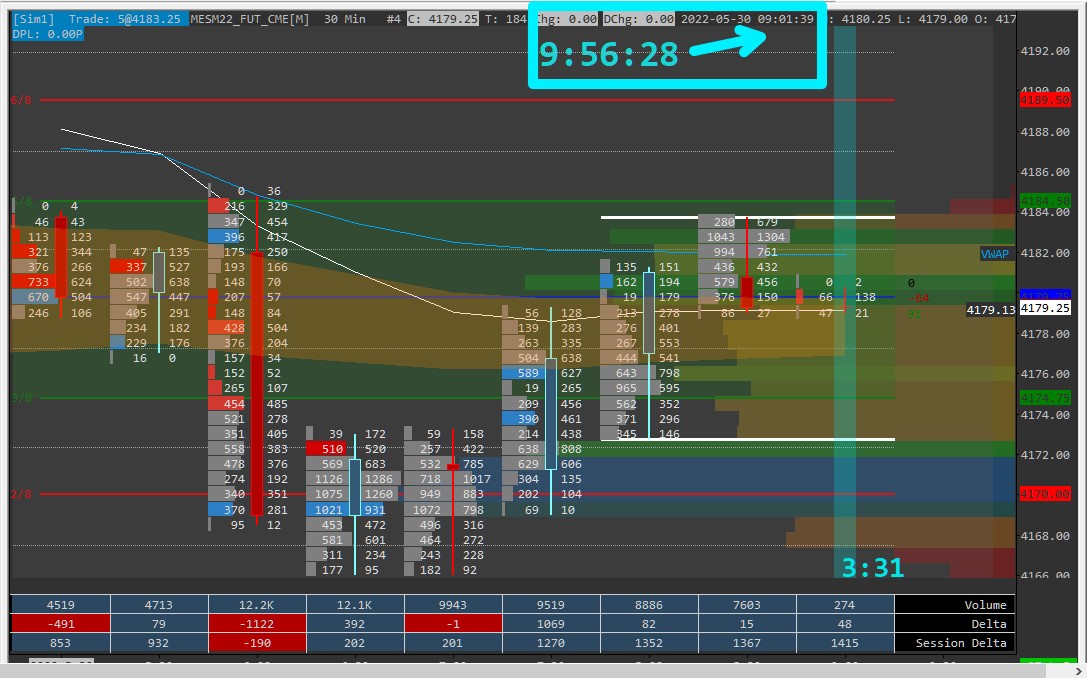Click the 1270 session delta cell
This screenshot has height=678, width=1087.
pyautogui.click(x=550, y=643)
